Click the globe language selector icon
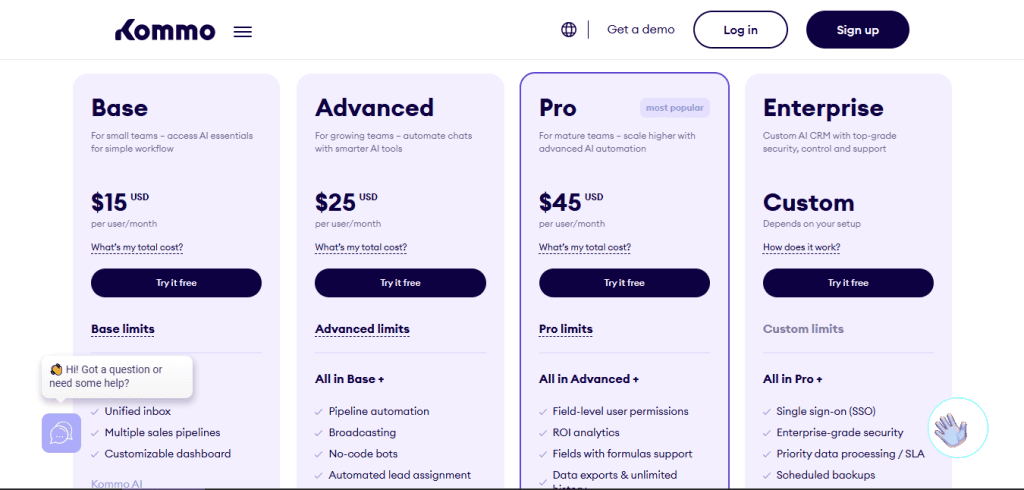The width and height of the screenshot is (1024, 490). [x=569, y=30]
